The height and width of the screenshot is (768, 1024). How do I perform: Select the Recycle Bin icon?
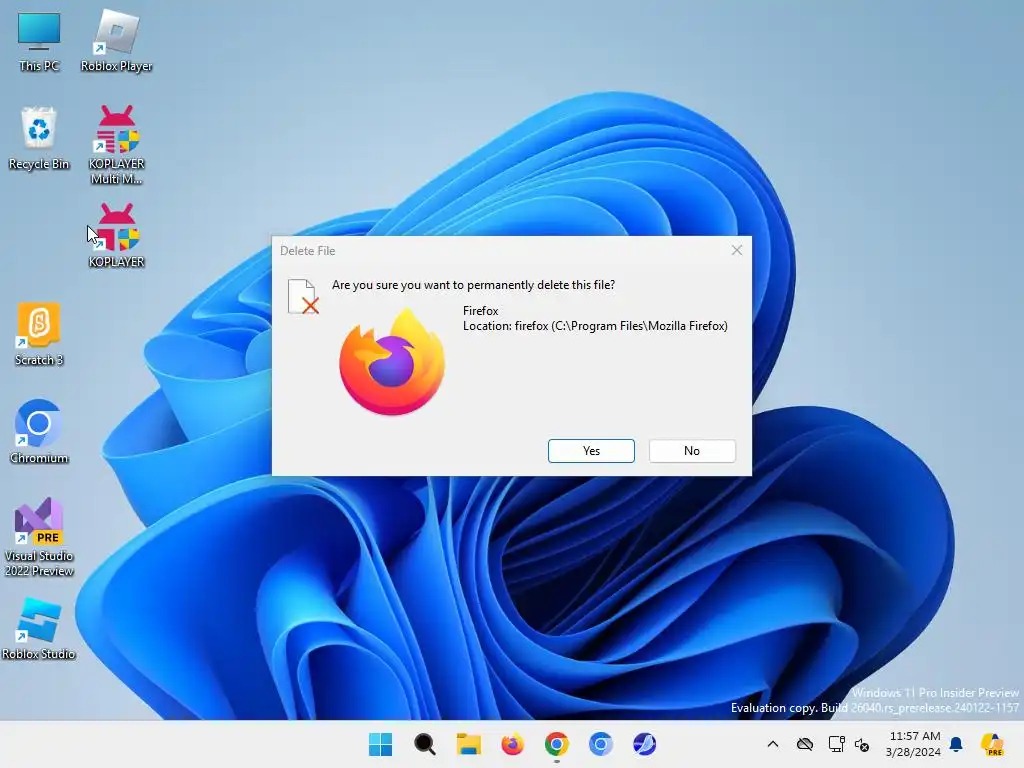click(x=39, y=138)
